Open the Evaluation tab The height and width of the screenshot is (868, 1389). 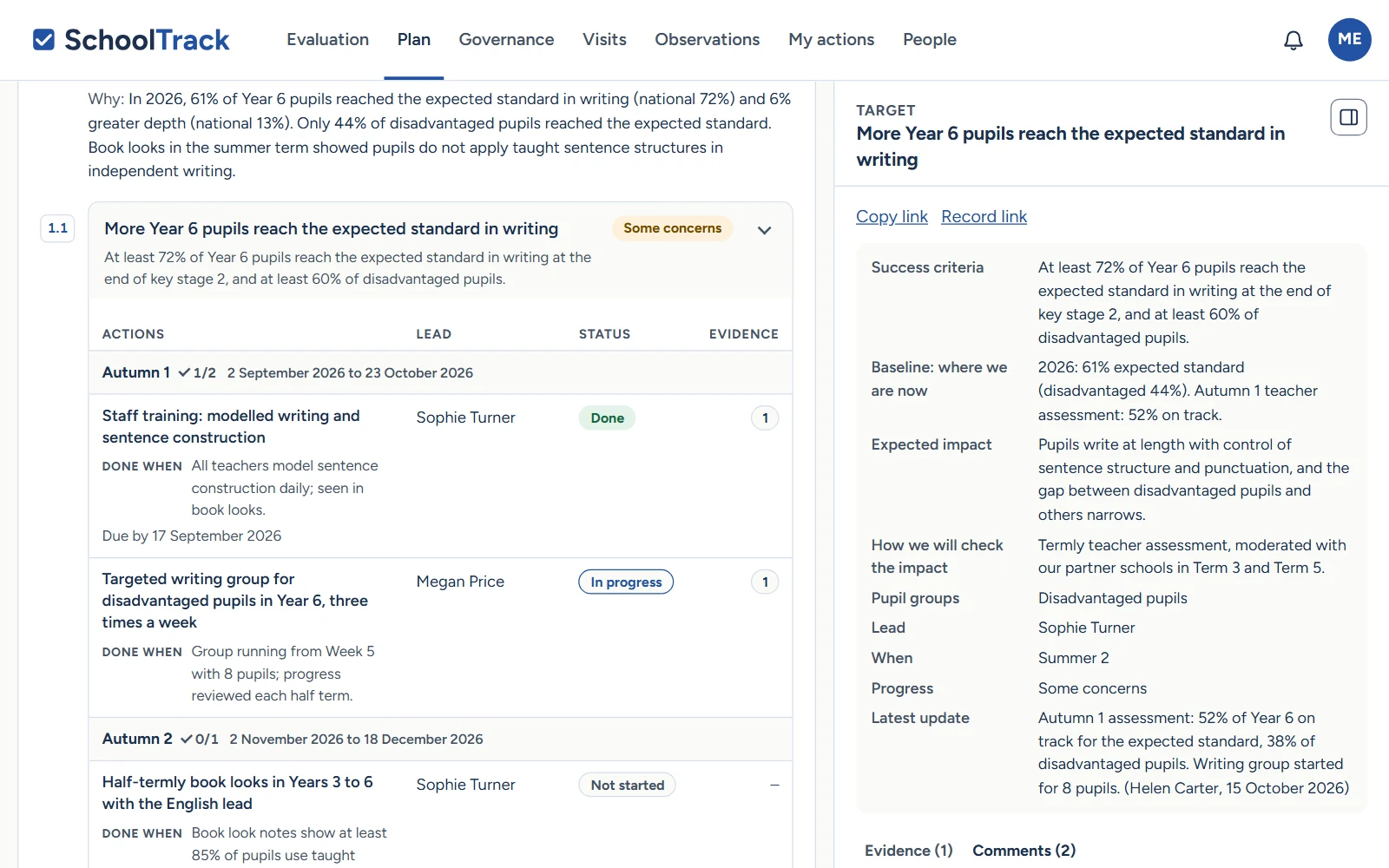[x=328, y=40]
